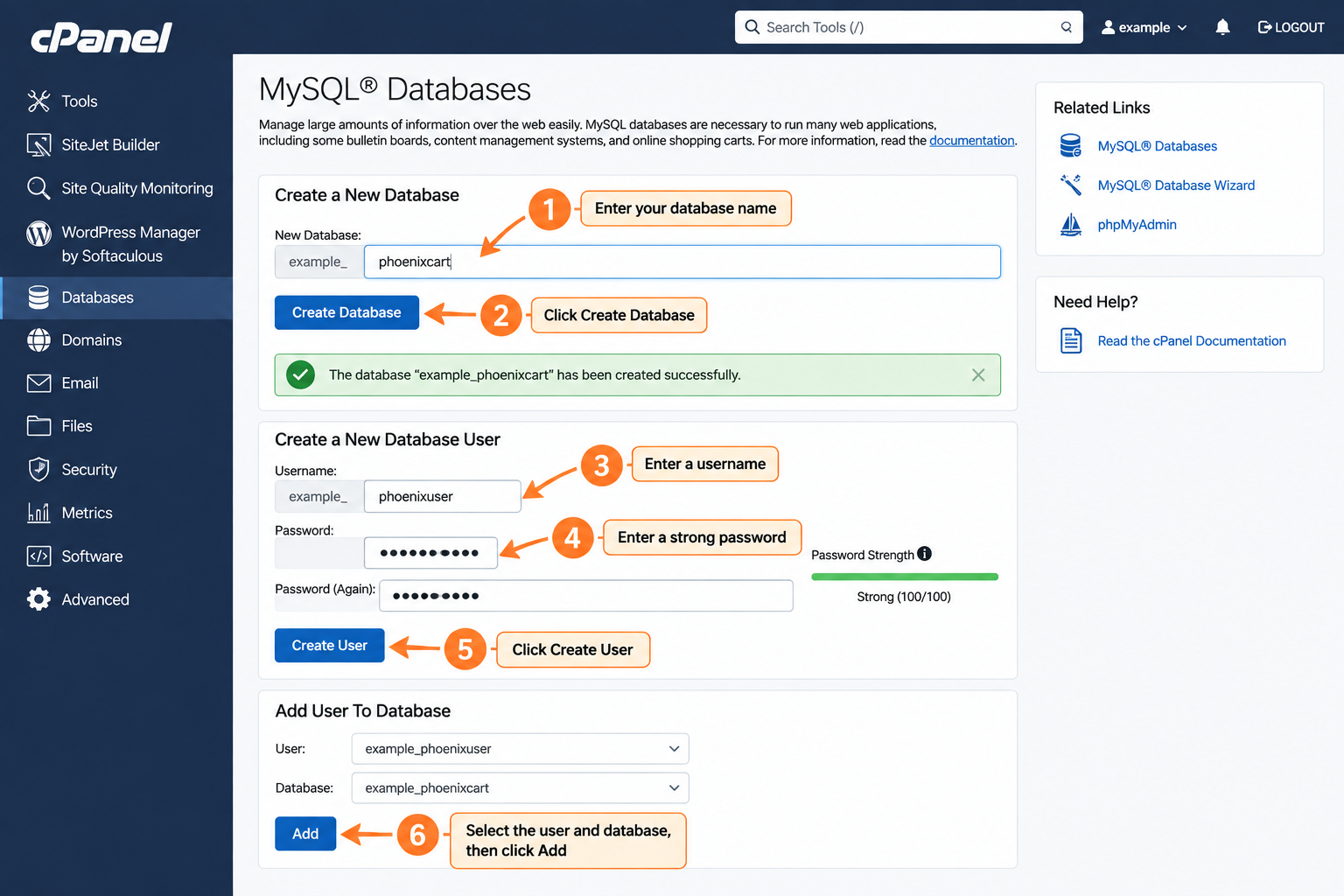Open the User dropdown example_phoenixuser
This screenshot has height=896, width=1344.
[520, 749]
